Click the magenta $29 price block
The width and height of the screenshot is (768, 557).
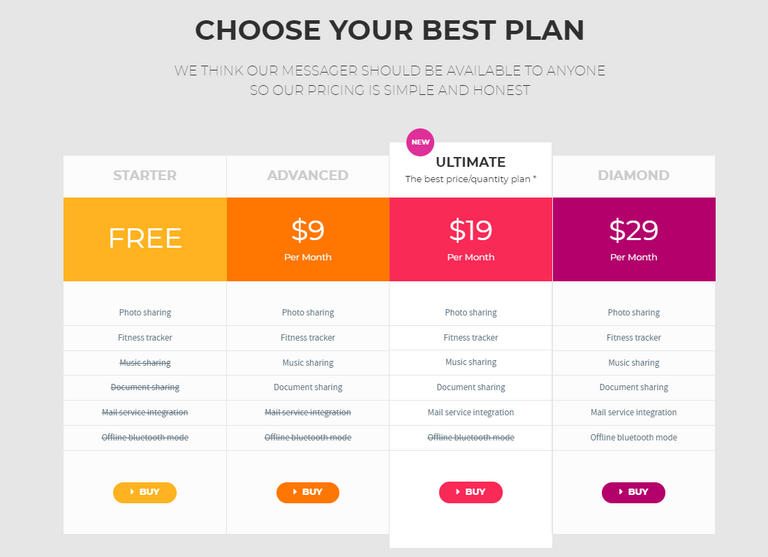(634, 239)
